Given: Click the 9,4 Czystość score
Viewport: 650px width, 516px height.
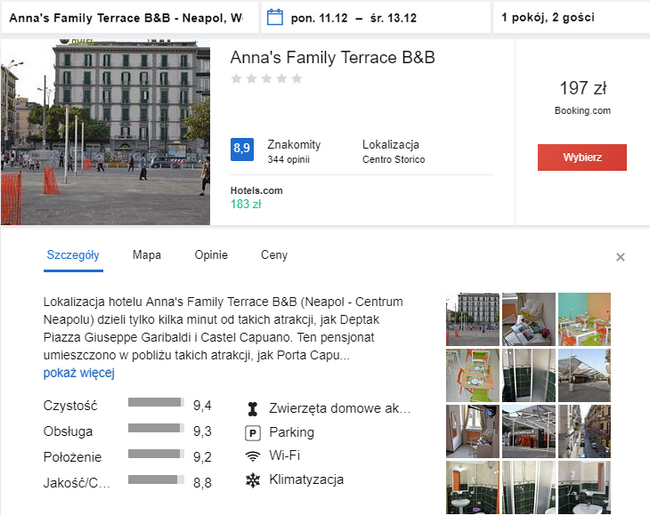Looking at the screenshot, I should [202, 405].
